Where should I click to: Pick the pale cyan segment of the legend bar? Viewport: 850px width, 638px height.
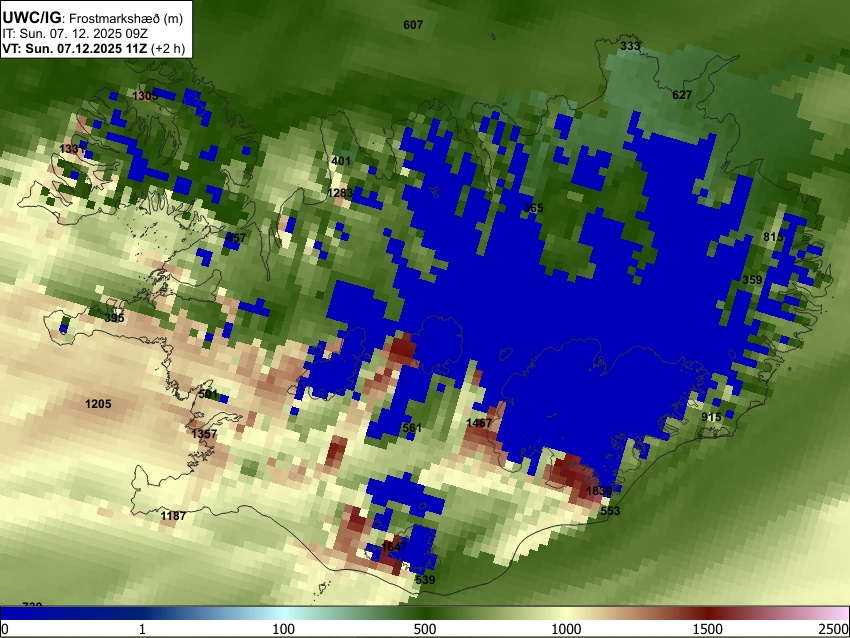(x=284, y=613)
